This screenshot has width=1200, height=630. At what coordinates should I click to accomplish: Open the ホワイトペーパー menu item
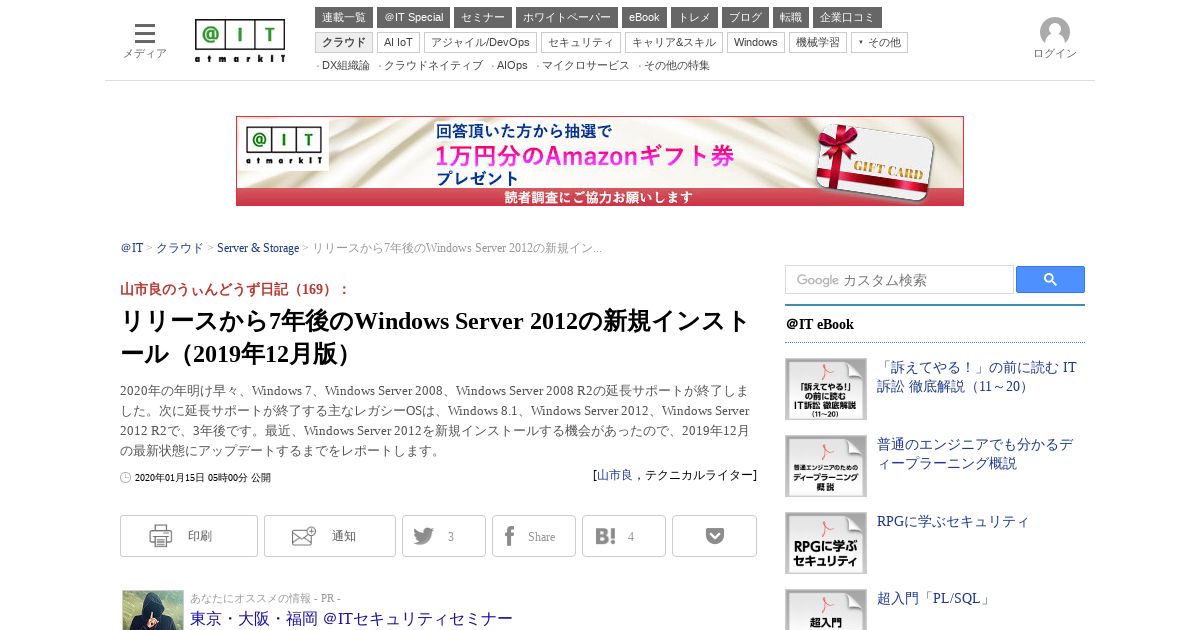[x=567, y=18]
